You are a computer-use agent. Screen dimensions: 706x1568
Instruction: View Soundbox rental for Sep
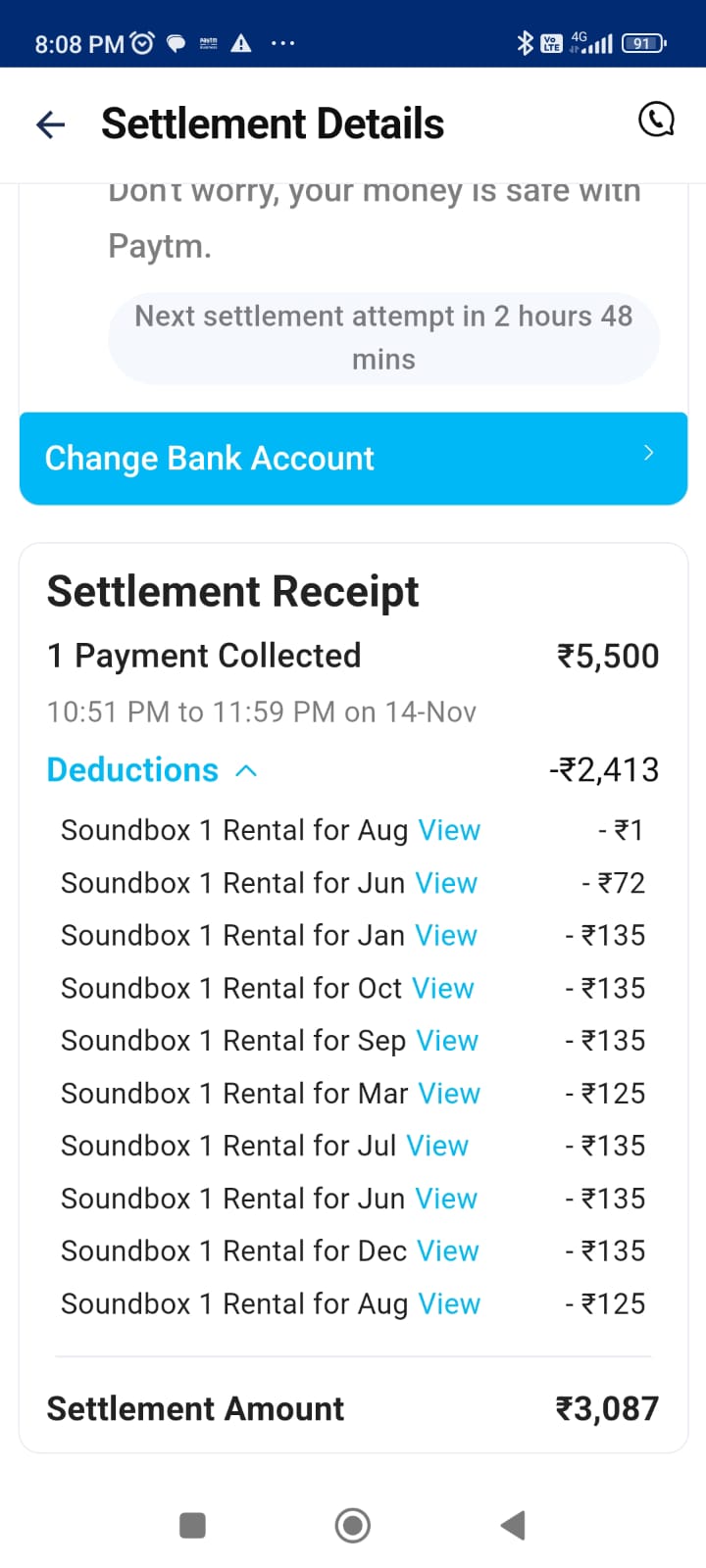click(447, 1041)
